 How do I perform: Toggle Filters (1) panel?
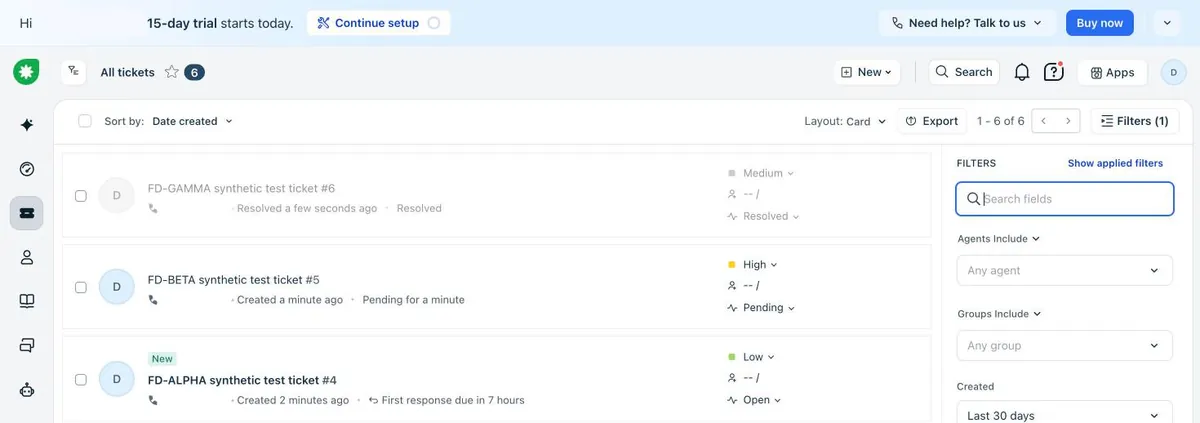click(x=1134, y=121)
